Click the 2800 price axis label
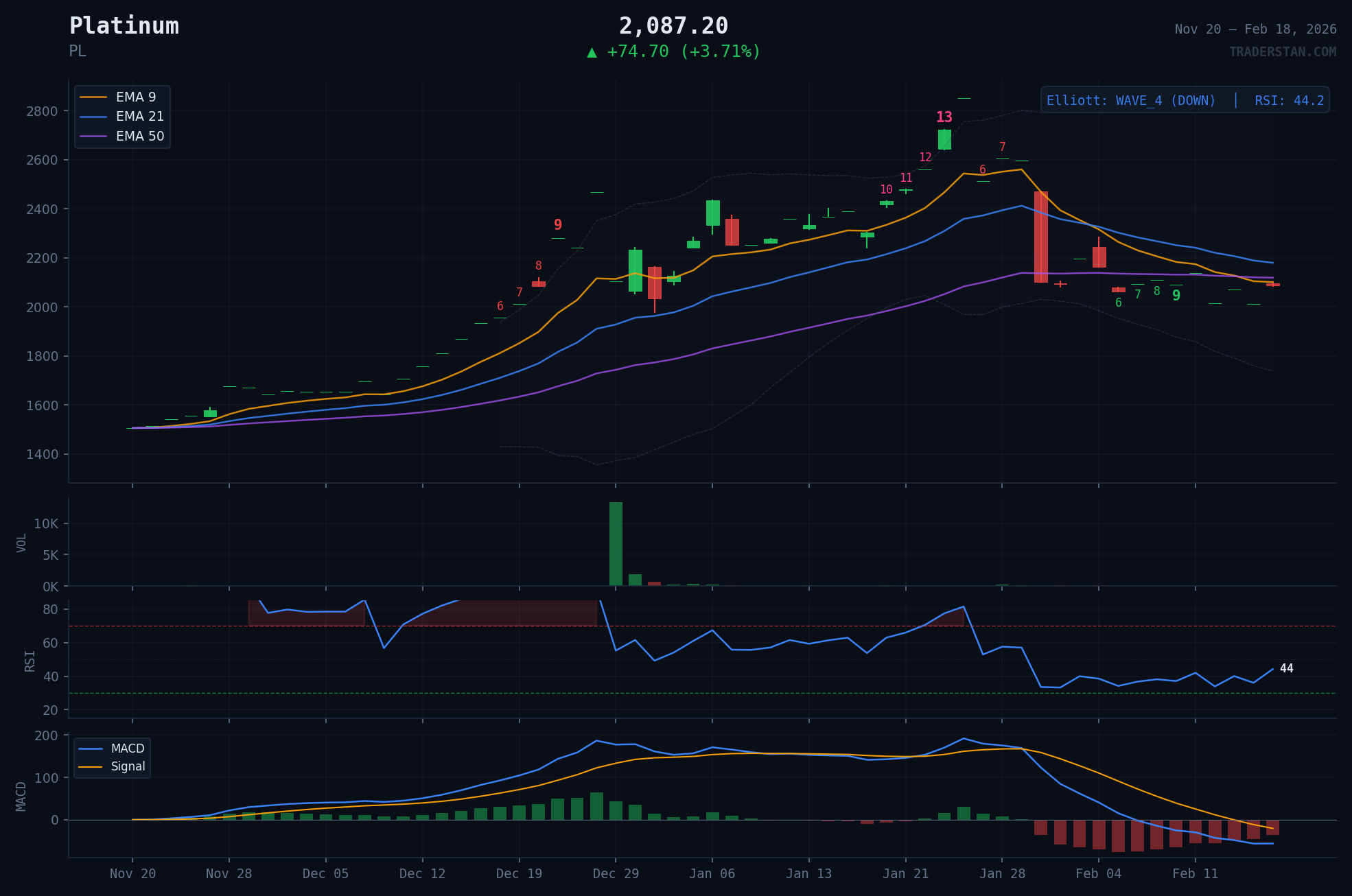 [x=42, y=111]
